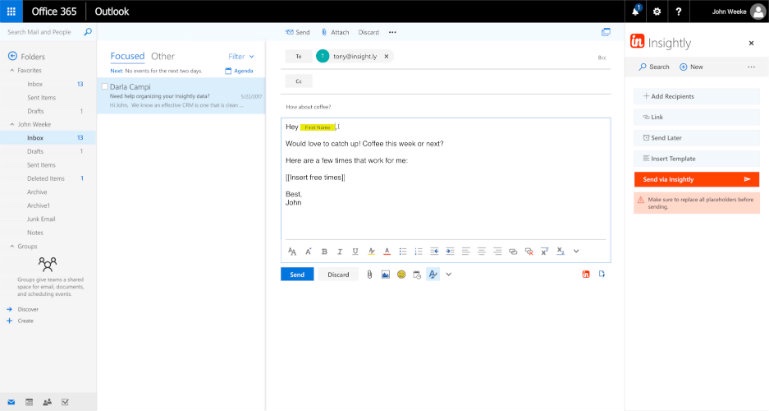Expand more formatting options chevron

click(x=576, y=252)
